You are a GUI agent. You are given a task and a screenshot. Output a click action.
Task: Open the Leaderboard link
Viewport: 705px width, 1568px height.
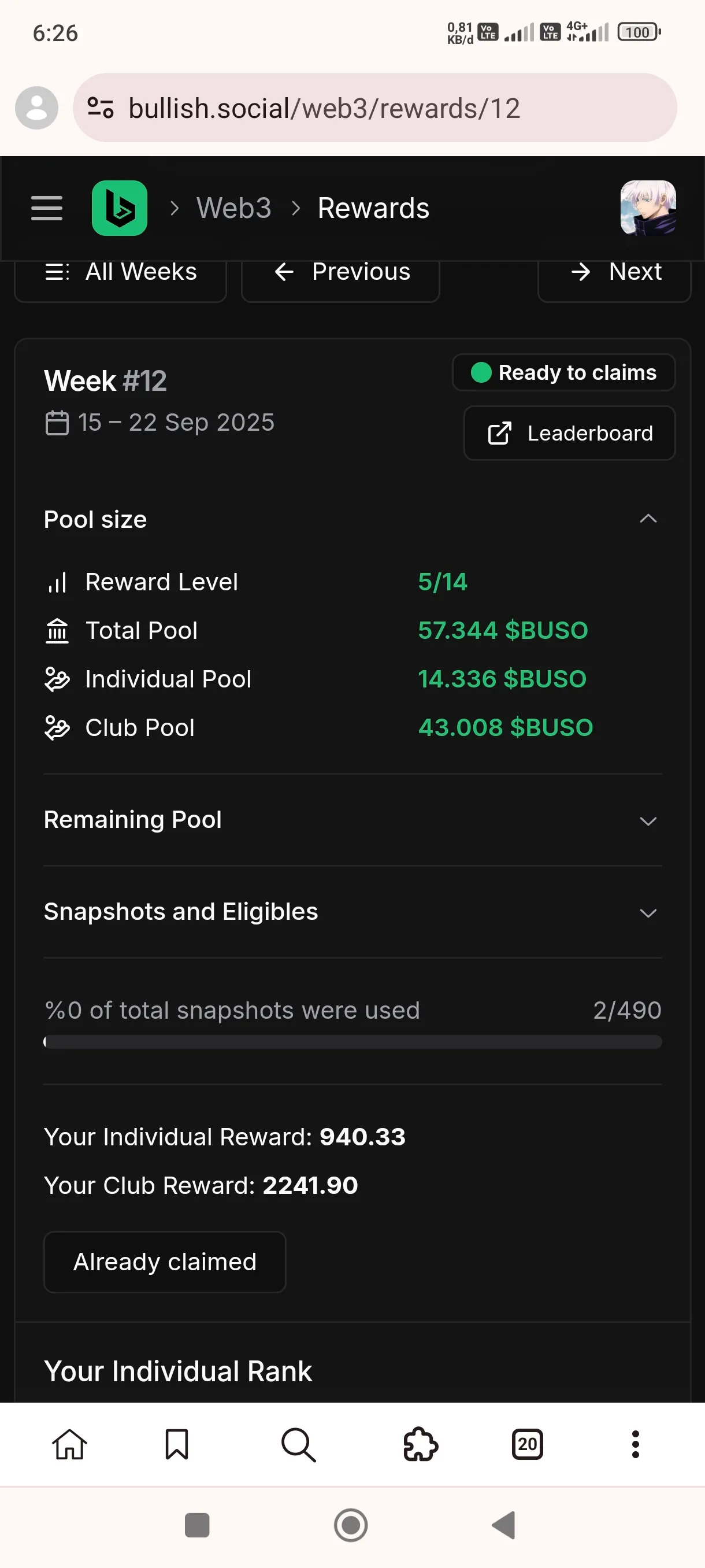(569, 433)
